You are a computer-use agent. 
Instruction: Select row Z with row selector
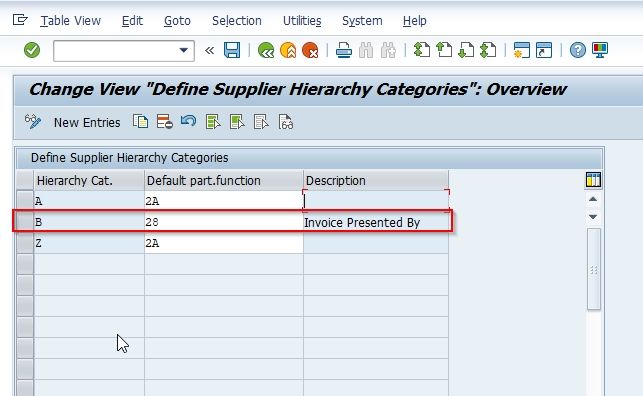25,243
